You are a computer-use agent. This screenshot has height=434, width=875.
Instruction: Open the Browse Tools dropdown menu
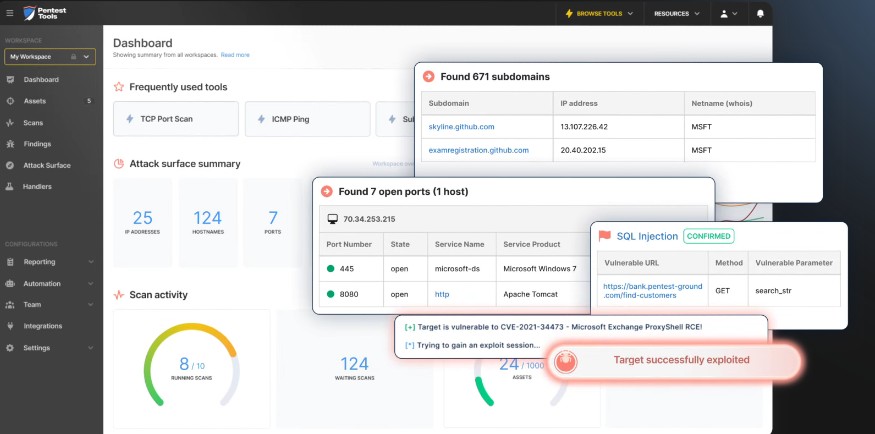point(600,13)
